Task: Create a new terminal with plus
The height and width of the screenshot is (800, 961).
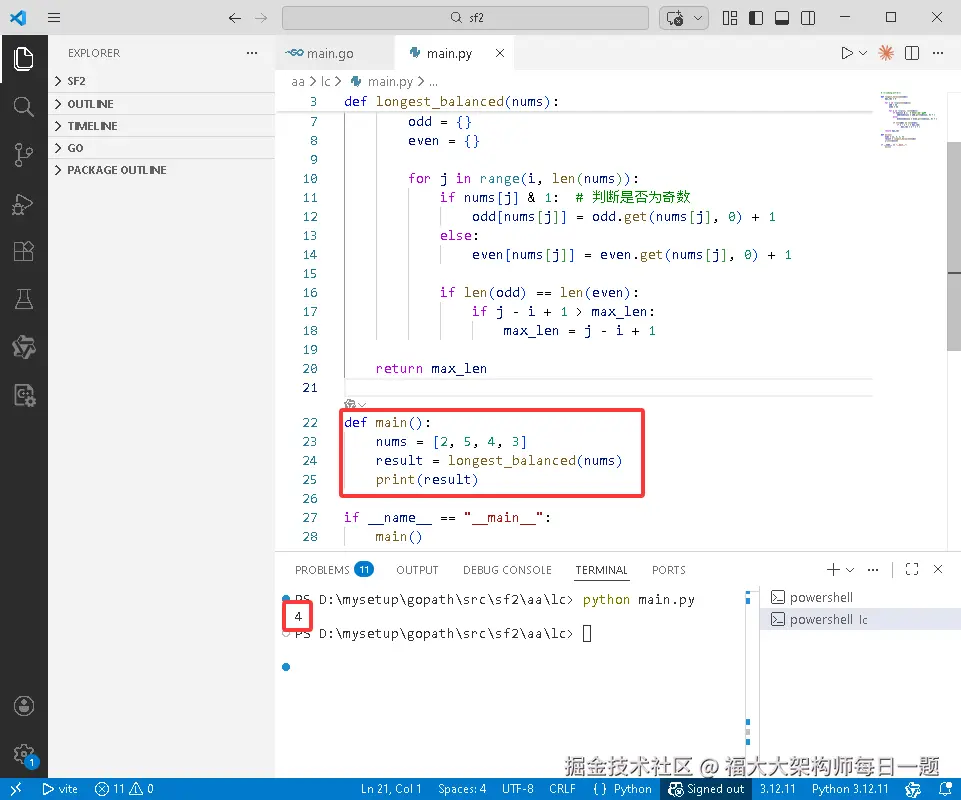Action: point(833,570)
